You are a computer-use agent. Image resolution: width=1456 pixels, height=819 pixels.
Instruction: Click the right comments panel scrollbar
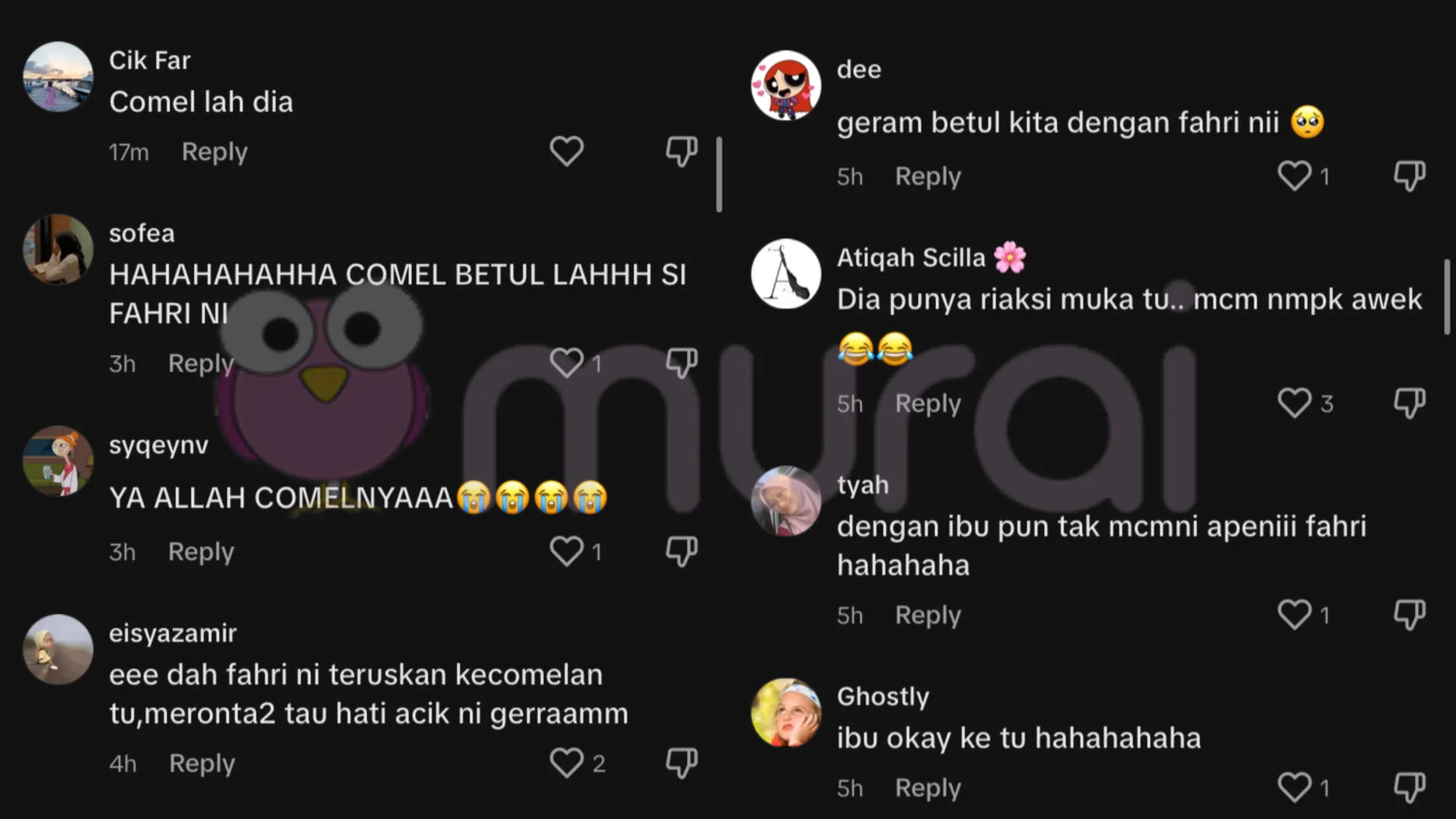(x=1447, y=297)
